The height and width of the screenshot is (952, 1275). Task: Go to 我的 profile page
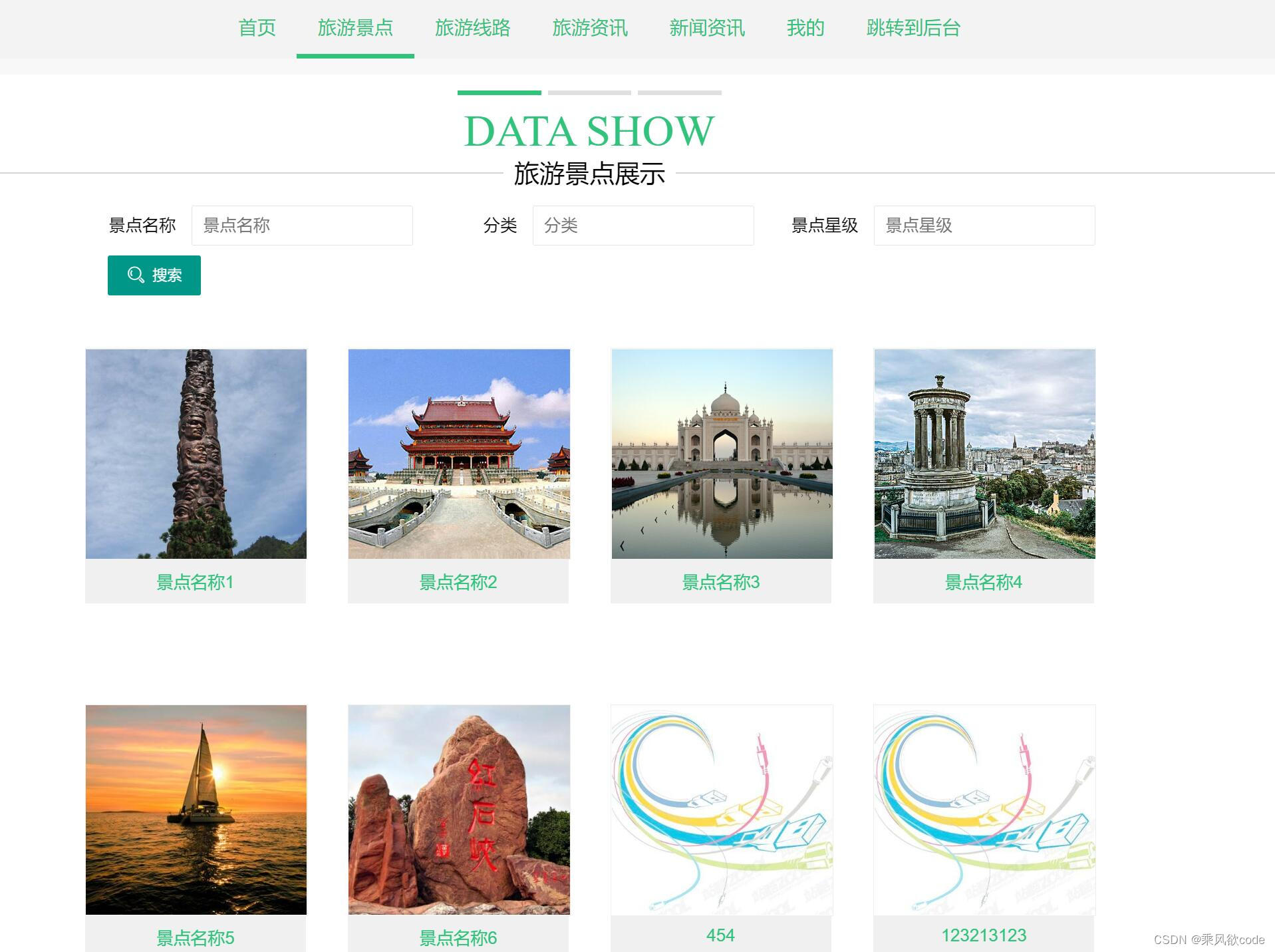805,28
